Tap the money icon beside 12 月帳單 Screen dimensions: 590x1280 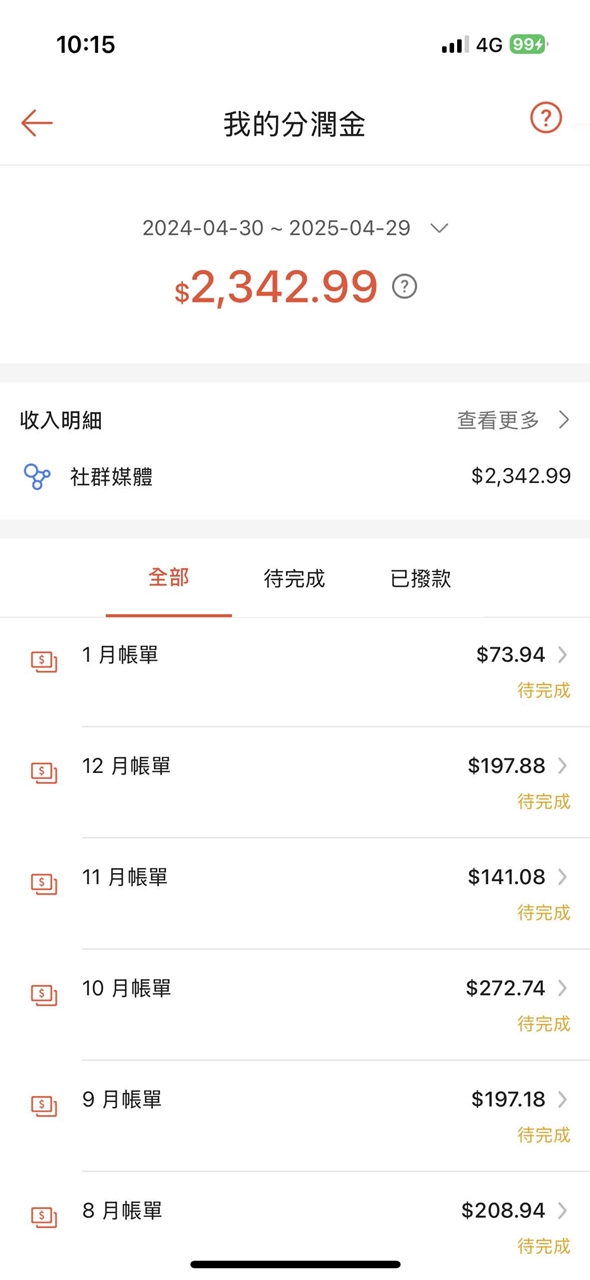43,771
